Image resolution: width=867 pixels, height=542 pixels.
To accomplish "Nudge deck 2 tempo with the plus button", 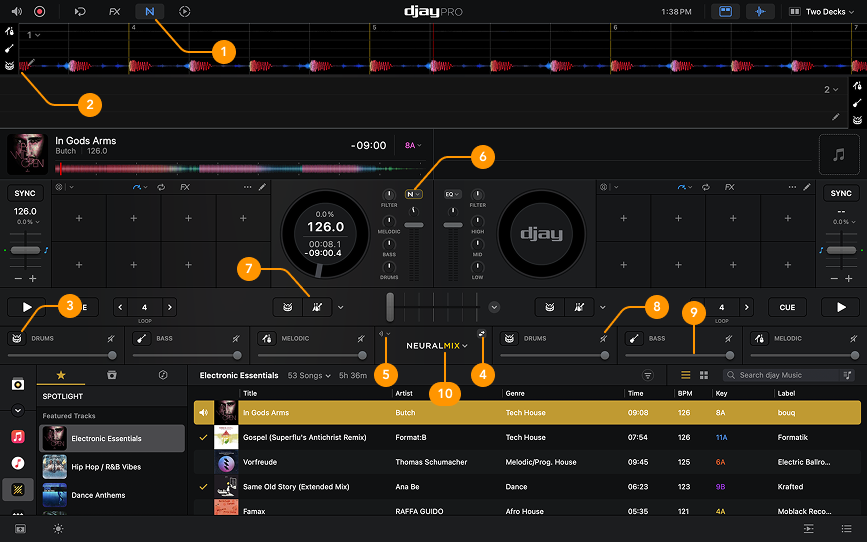I will (848, 278).
